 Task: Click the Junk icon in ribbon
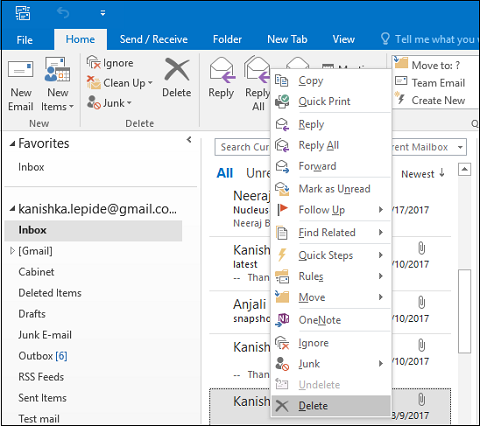93,102
